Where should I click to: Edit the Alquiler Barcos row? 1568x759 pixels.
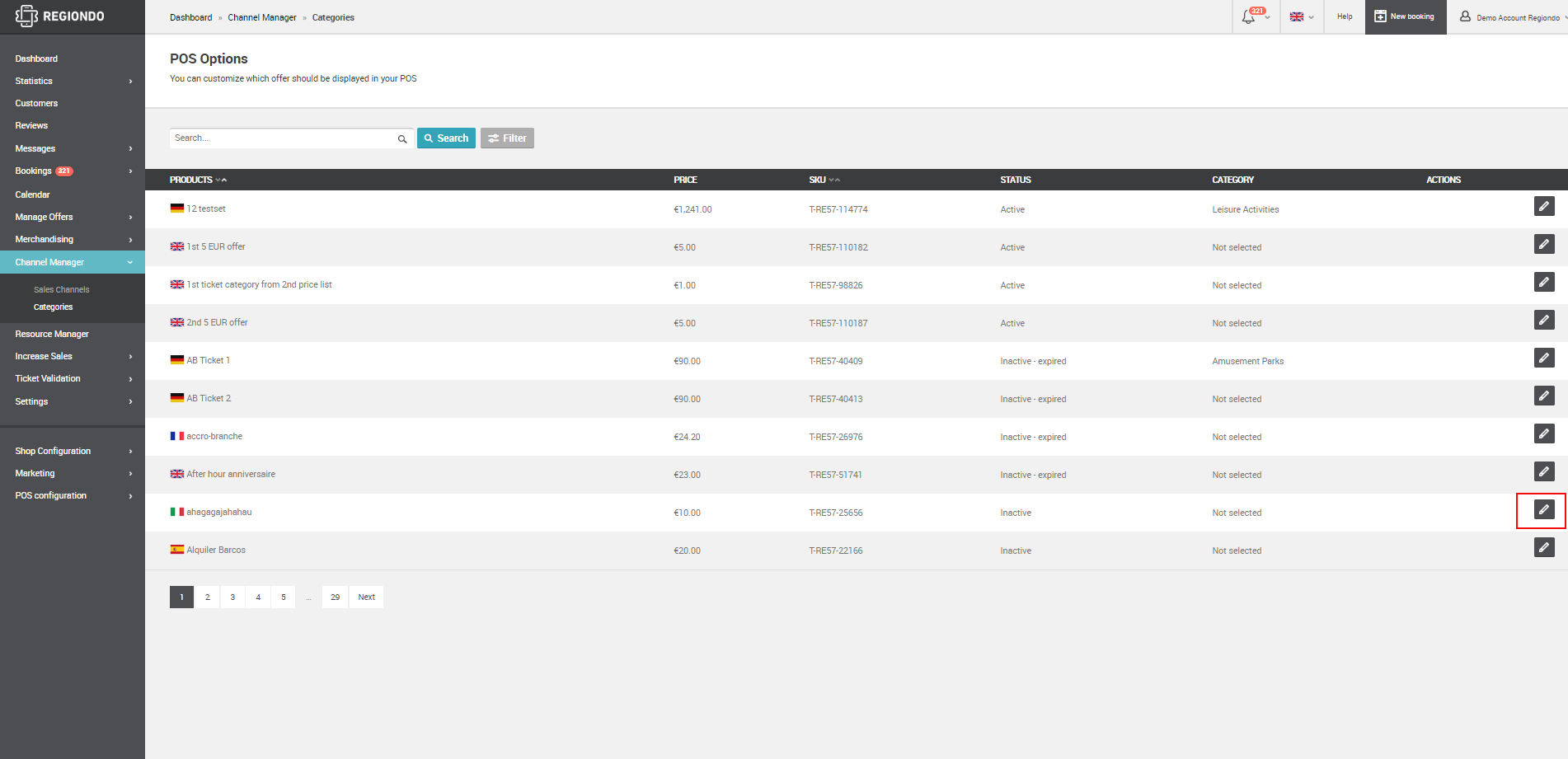(x=1544, y=547)
